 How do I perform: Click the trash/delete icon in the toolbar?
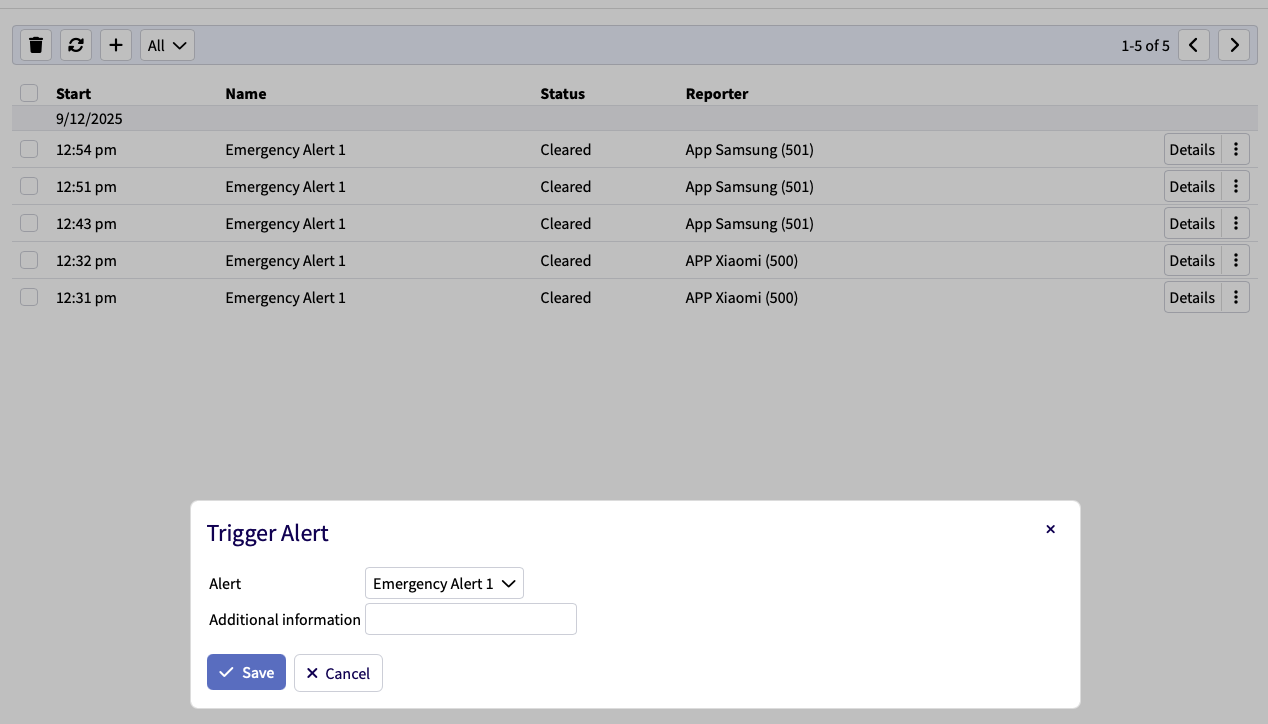35,45
